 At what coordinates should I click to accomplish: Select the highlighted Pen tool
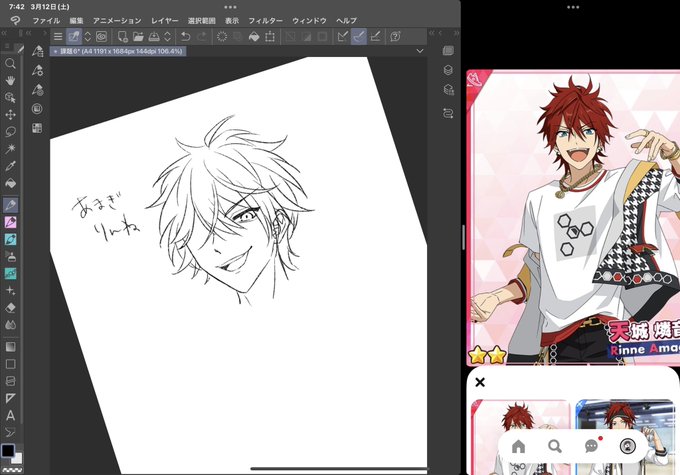[x=10, y=204]
